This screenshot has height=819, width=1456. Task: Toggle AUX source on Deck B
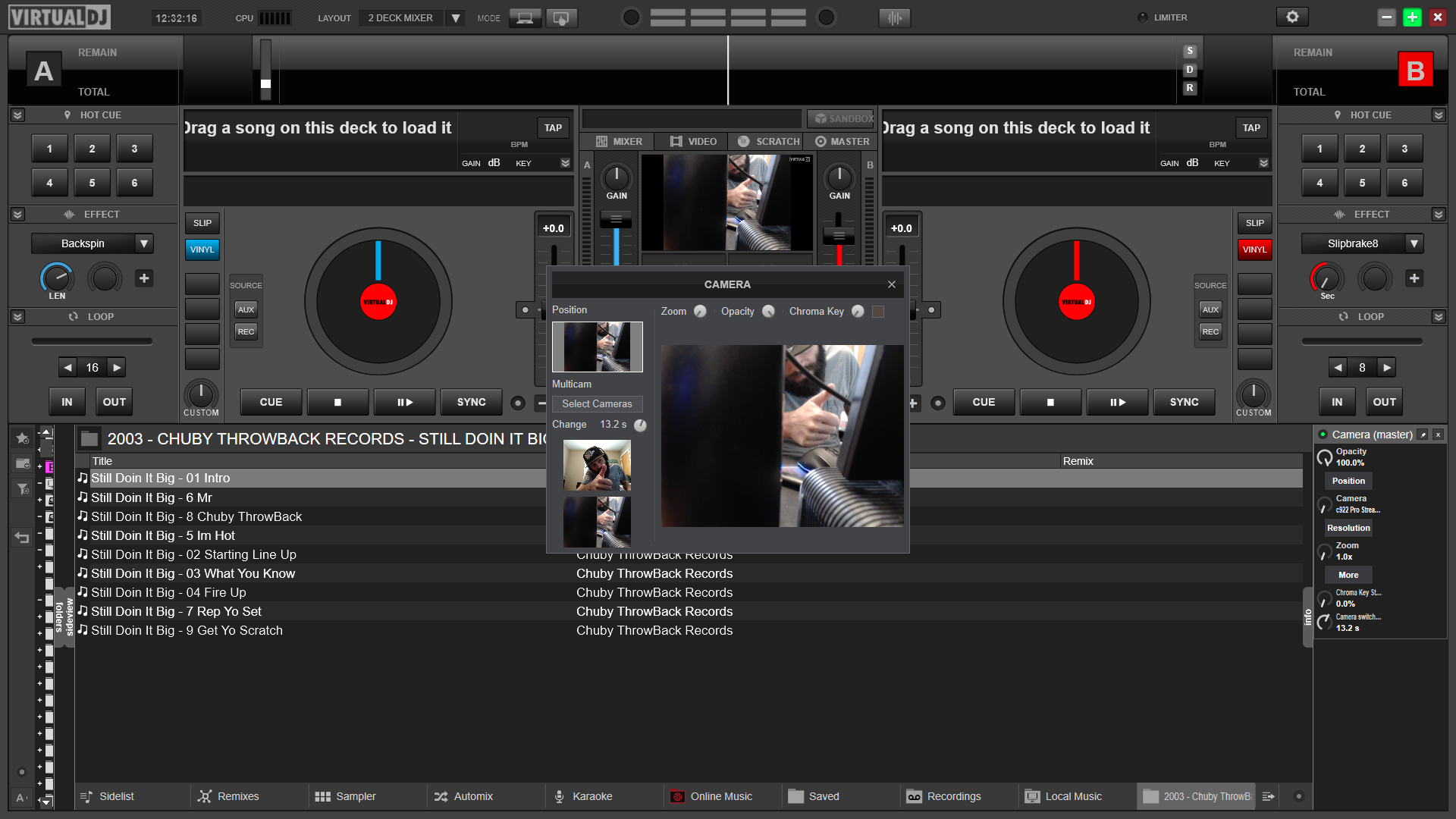click(x=1211, y=309)
